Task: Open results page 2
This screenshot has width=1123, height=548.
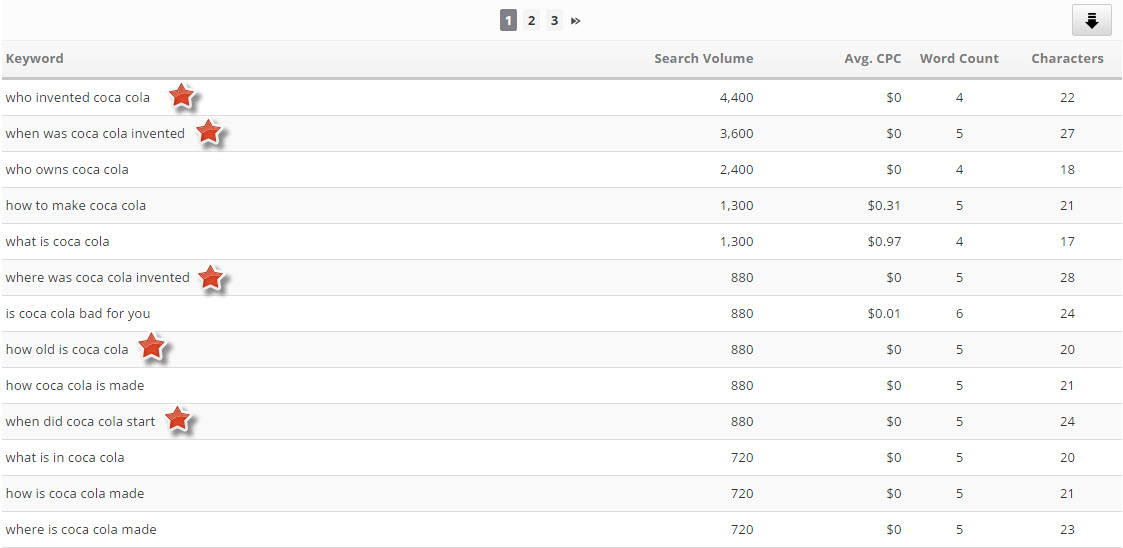Action: 532,20
